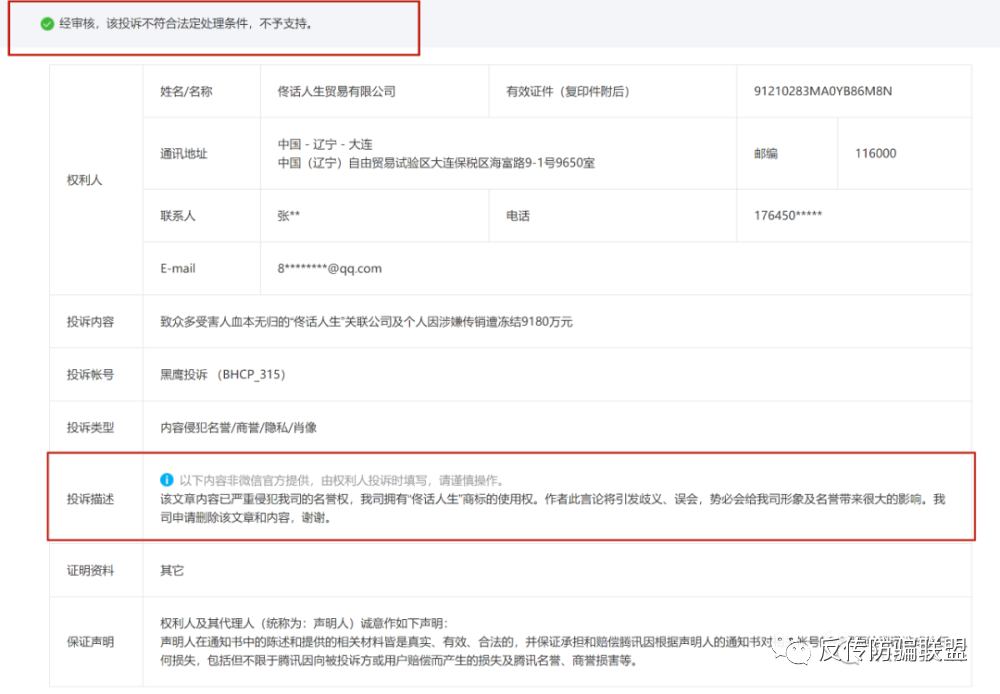Select the complained article title with 9180万元
Viewport: 1000px width, 694px height.
(x=366, y=321)
